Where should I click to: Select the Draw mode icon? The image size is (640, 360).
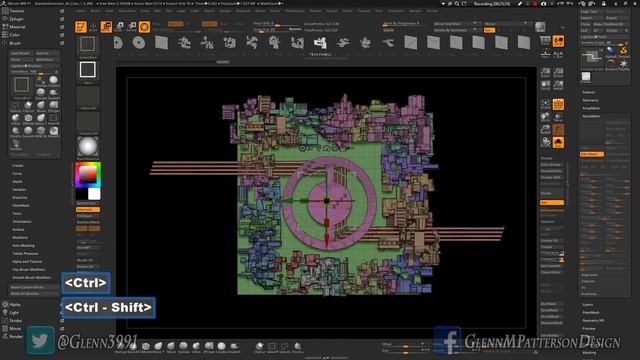click(93, 27)
